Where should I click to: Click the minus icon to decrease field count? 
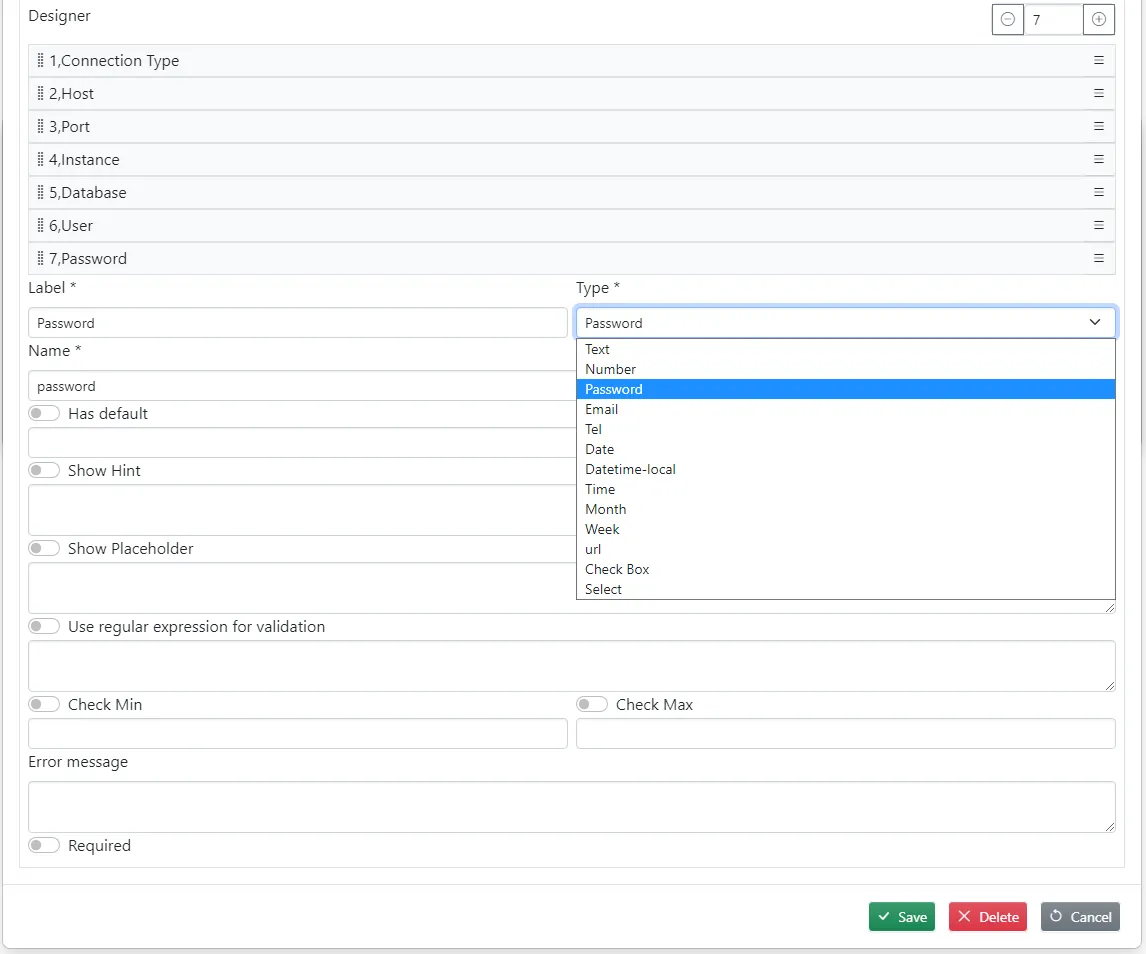(1007, 19)
